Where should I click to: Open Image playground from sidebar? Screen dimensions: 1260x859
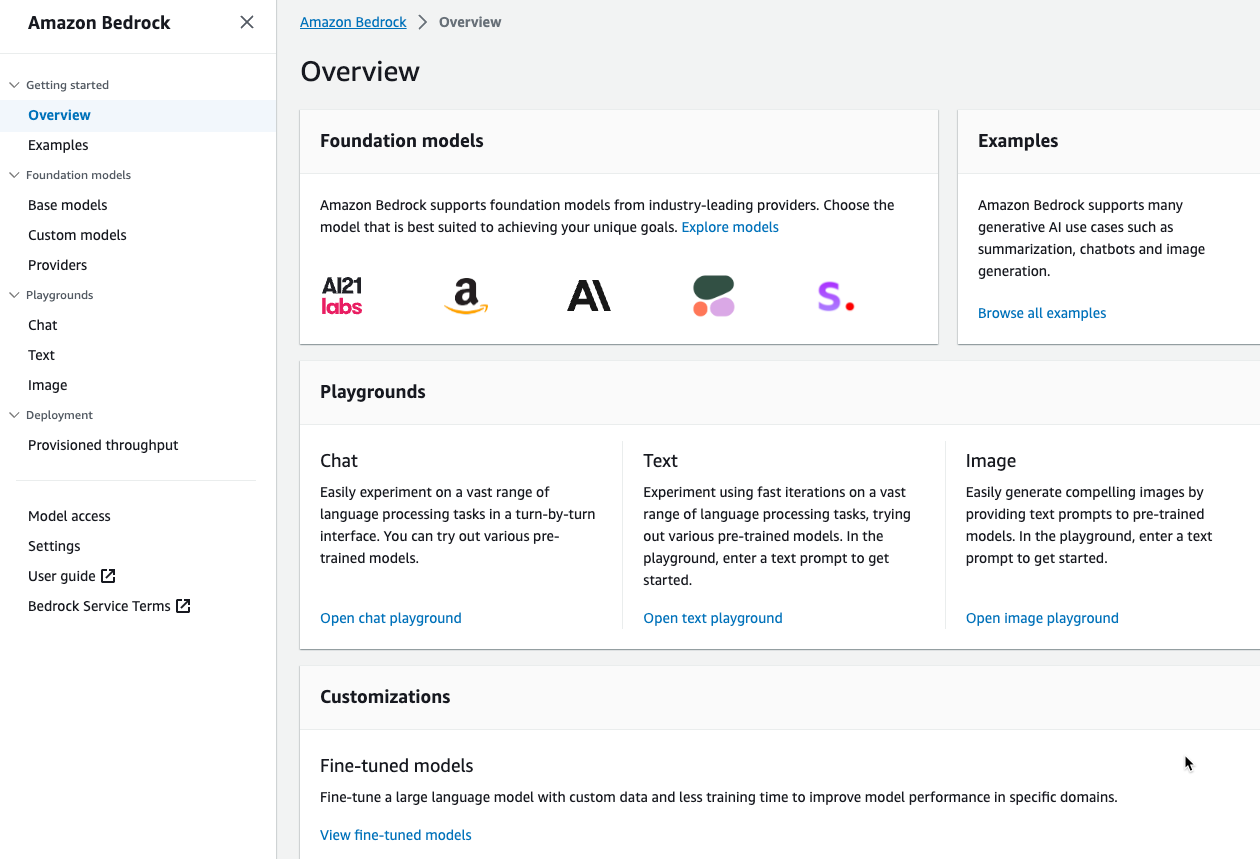click(x=48, y=385)
